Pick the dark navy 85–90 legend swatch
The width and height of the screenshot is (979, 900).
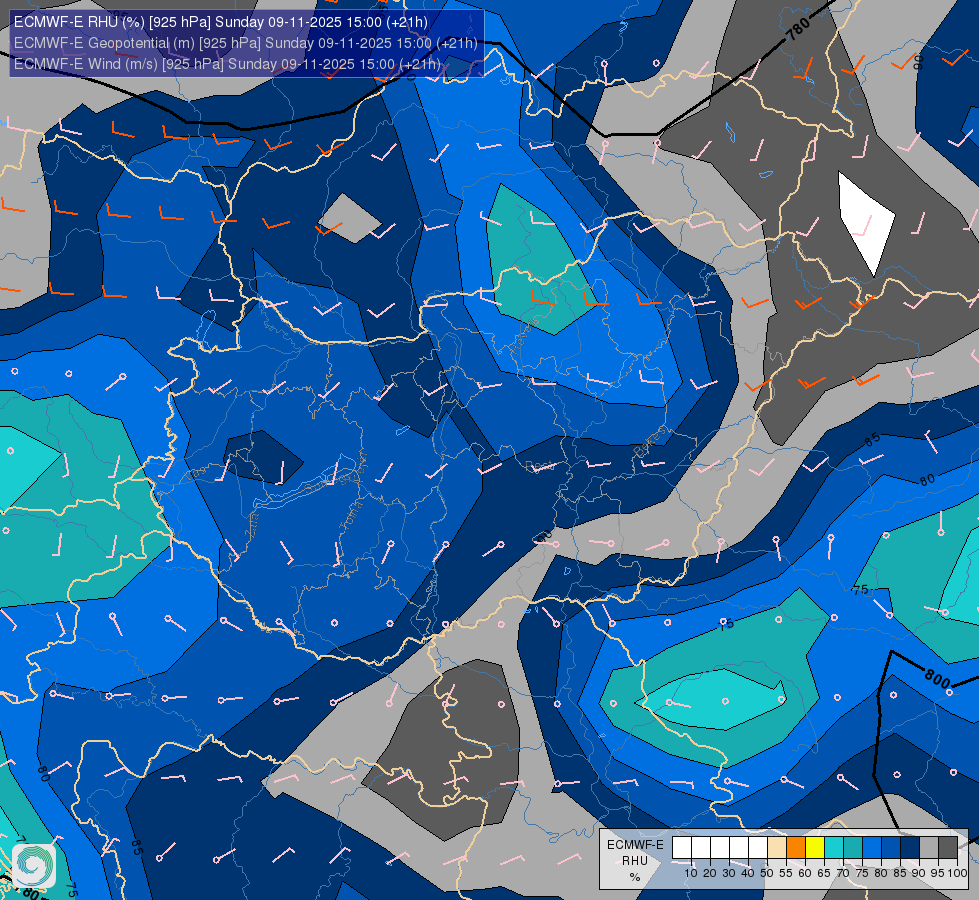click(x=910, y=848)
